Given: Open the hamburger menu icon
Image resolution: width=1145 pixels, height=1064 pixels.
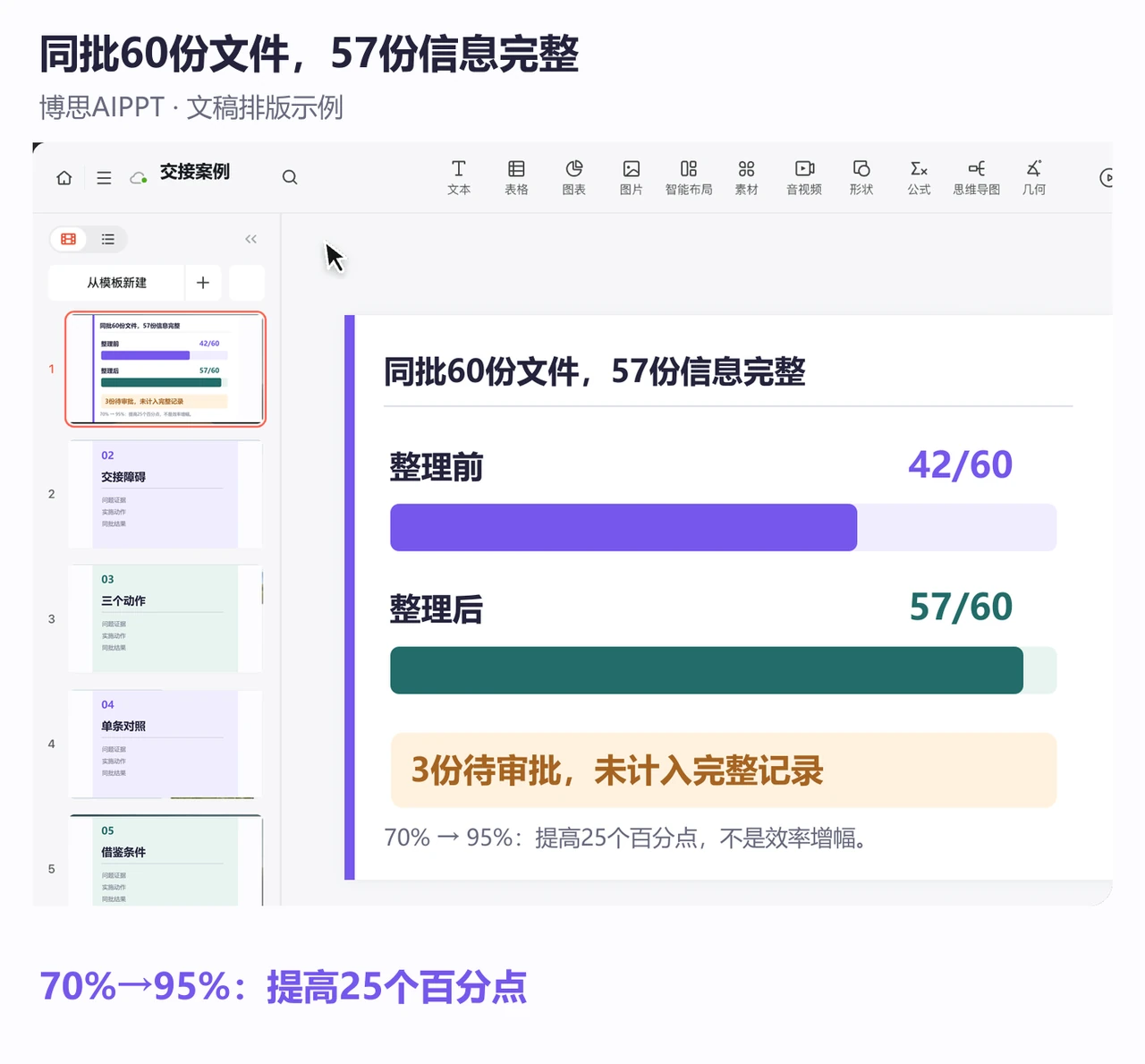Looking at the screenshot, I should tap(104, 177).
